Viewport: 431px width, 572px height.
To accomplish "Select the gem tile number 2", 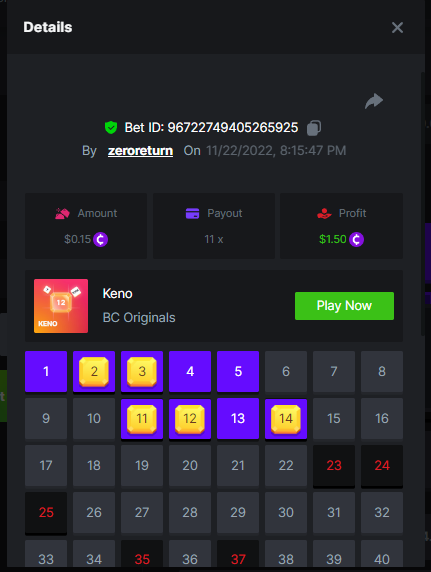I will pos(94,372).
